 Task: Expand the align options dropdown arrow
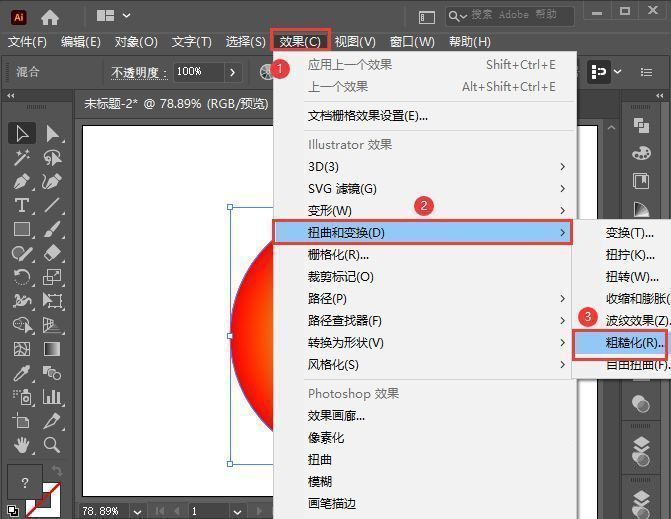click(618, 72)
